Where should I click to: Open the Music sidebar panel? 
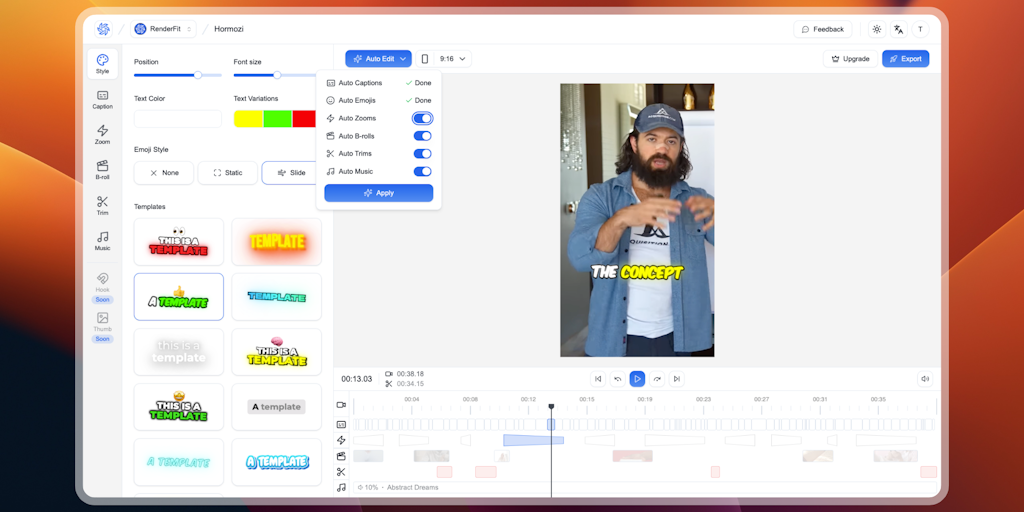pos(103,240)
